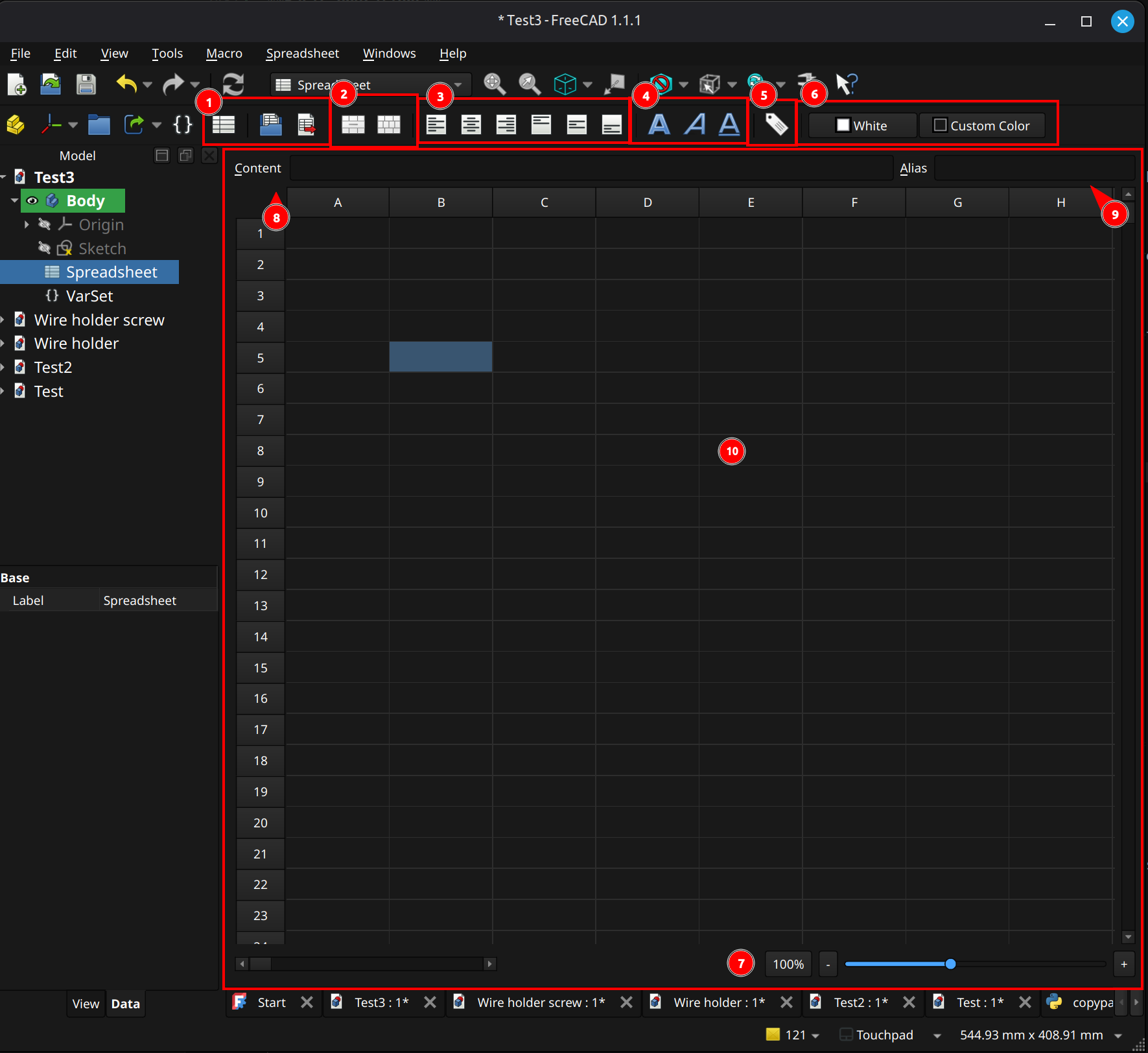Open the dimension units dropdown in the status bar
The width and height of the screenshot is (1148, 1053).
1118,1035
